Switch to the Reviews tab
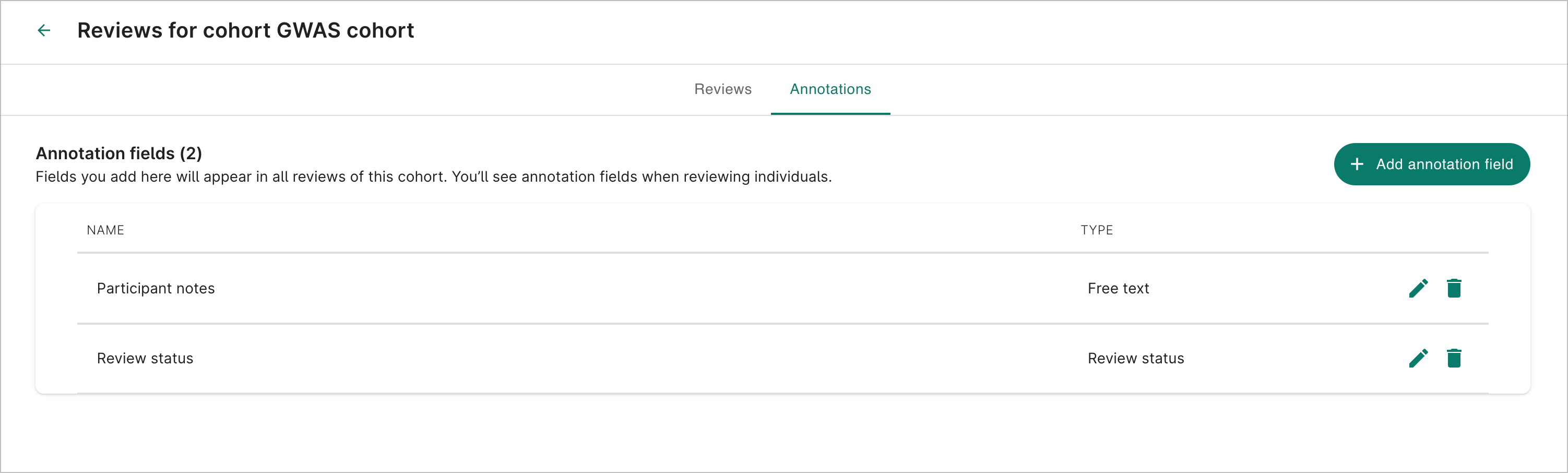The width and height of the screenshot is (1568, 473). [x=722, y=89]
